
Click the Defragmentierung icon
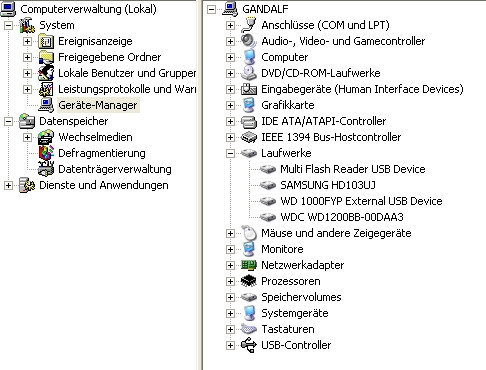46,153
